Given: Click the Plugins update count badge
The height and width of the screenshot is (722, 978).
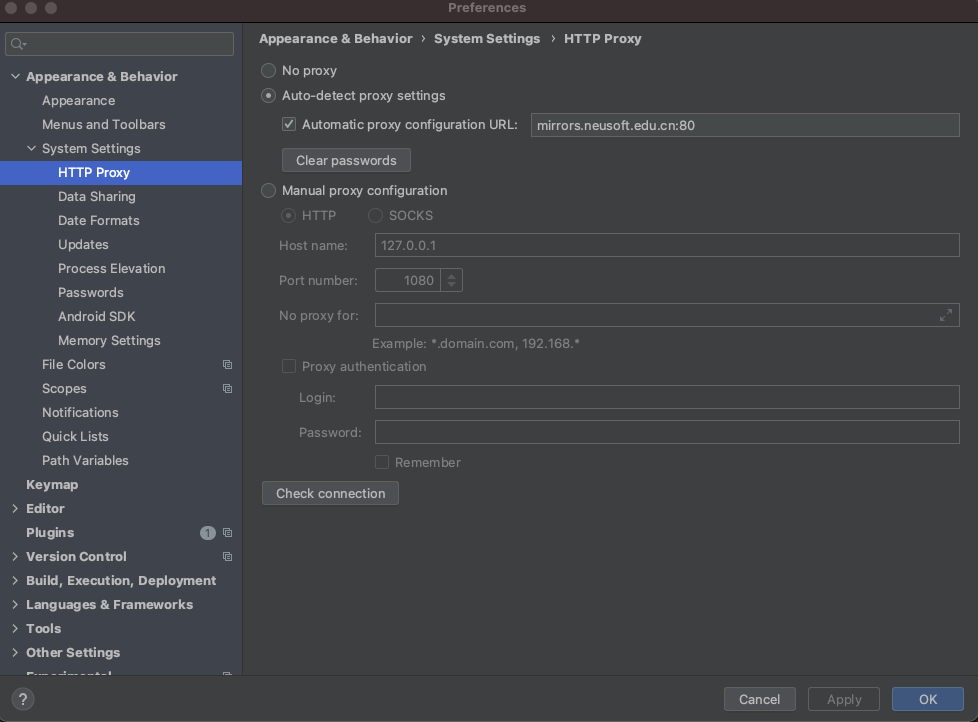Looking at the screenshot, I should click(x=207, y=532).
